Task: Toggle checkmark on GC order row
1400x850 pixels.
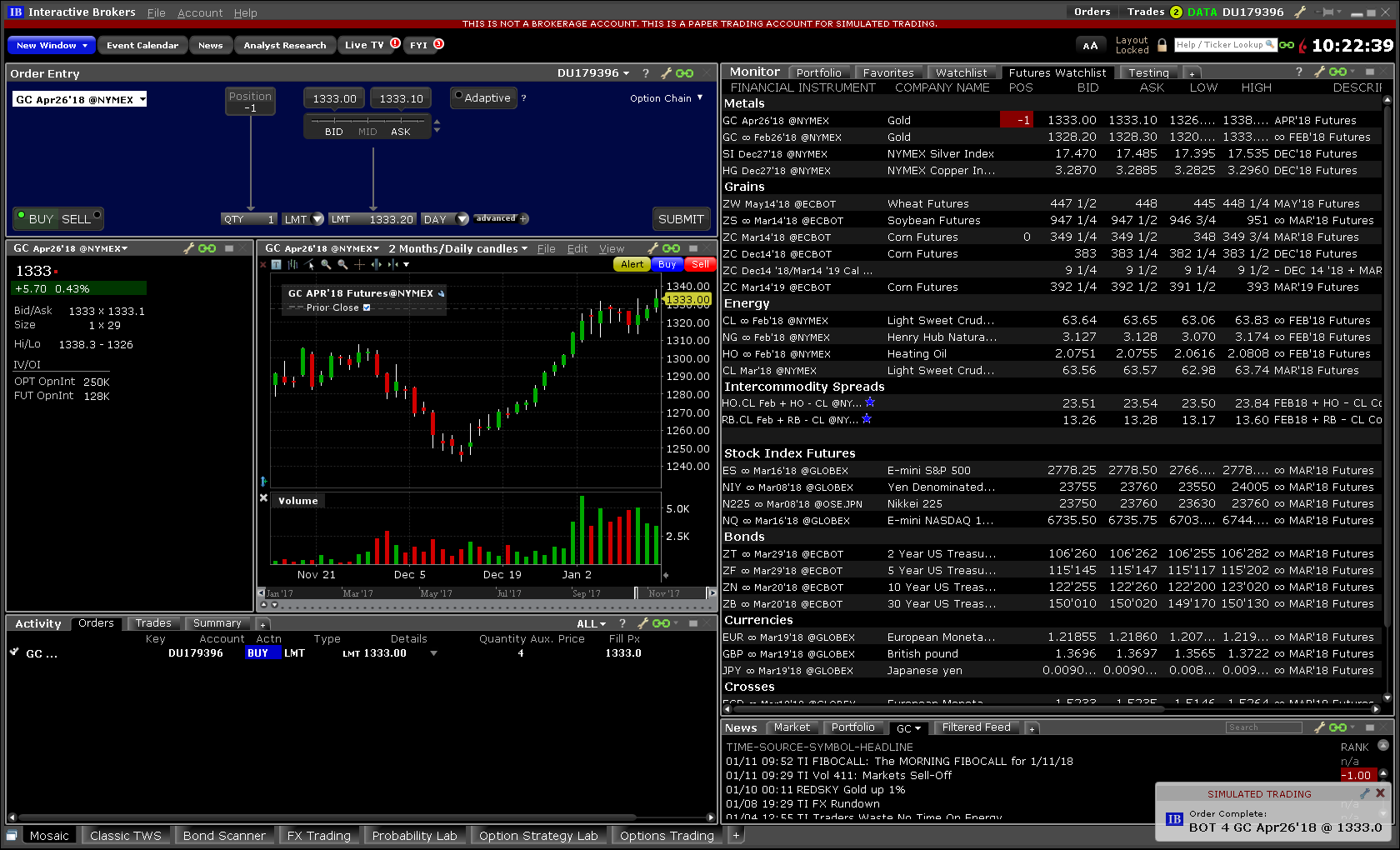Action: click(x=14, y=652)
